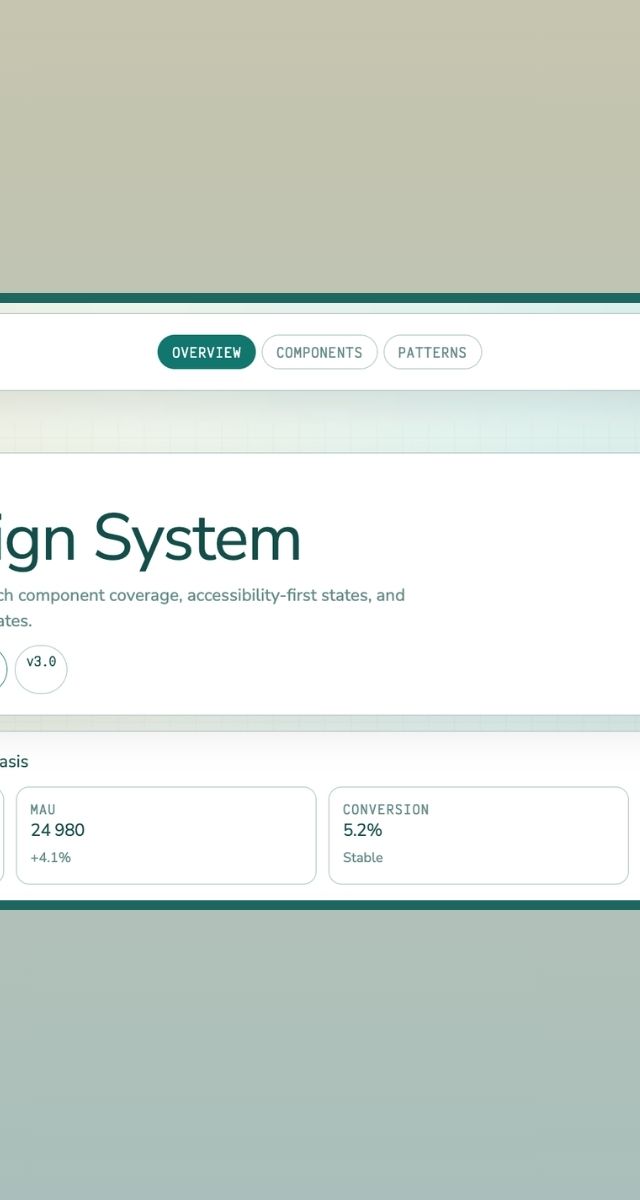Click the component coverage description line
Image resolution: width=640 pixels, height=1200 pixels.
click(202, 595)
